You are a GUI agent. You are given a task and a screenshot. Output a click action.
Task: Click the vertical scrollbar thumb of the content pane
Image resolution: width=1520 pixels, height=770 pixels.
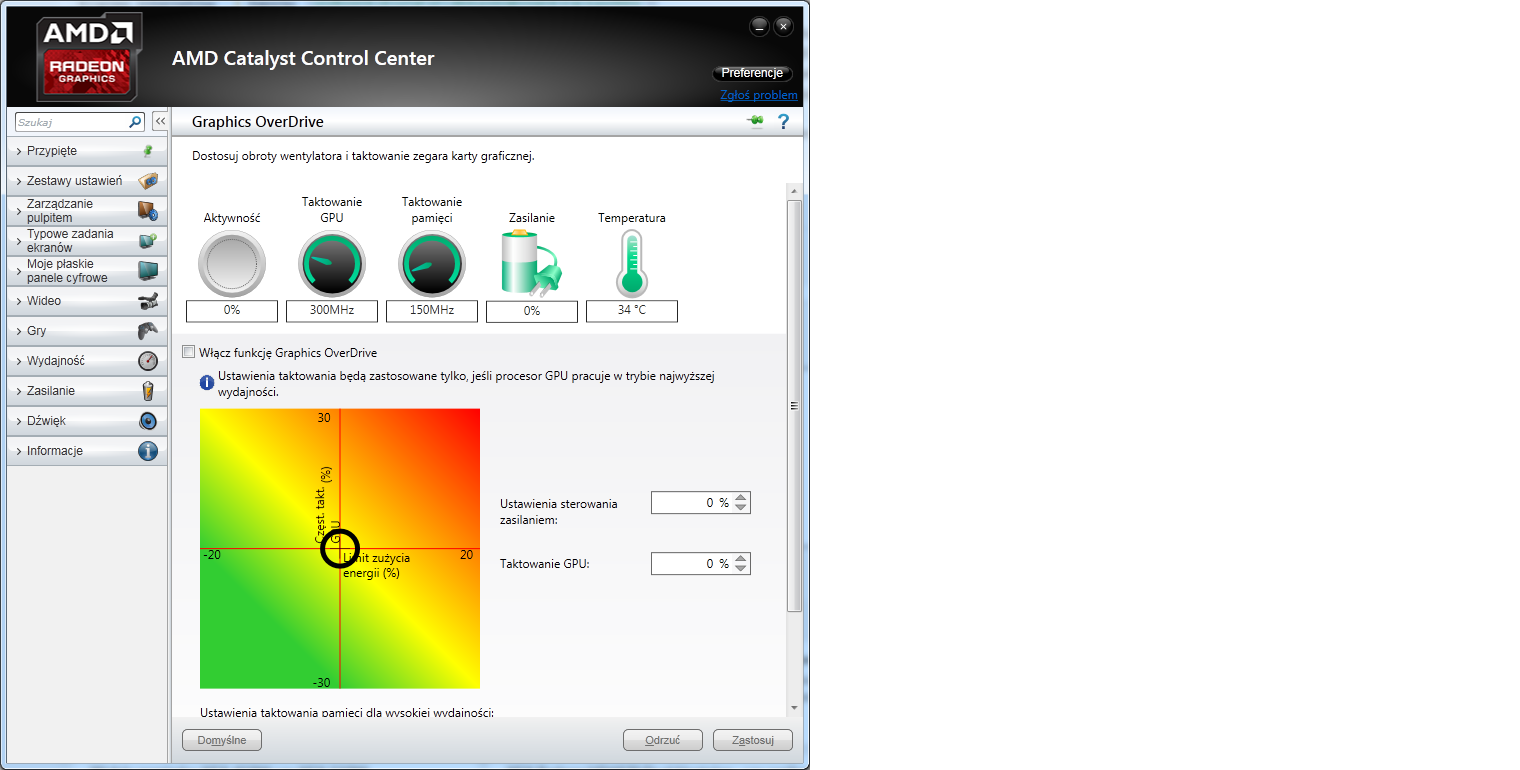tap(794, 405)
